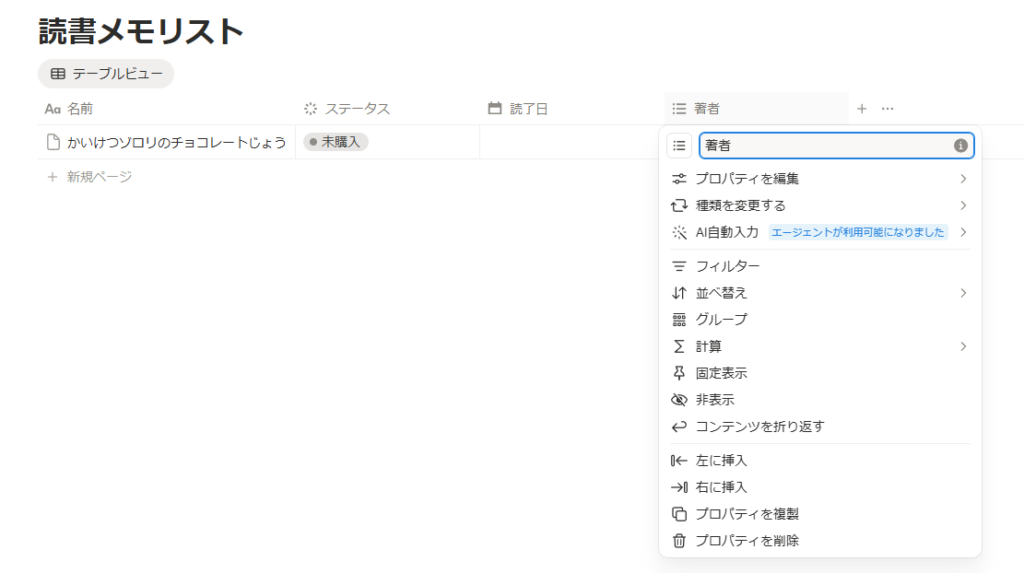This screenshot has width=1024, height=573.
Task: Click 新規ページ to add a row
Action: pos(99,176)
